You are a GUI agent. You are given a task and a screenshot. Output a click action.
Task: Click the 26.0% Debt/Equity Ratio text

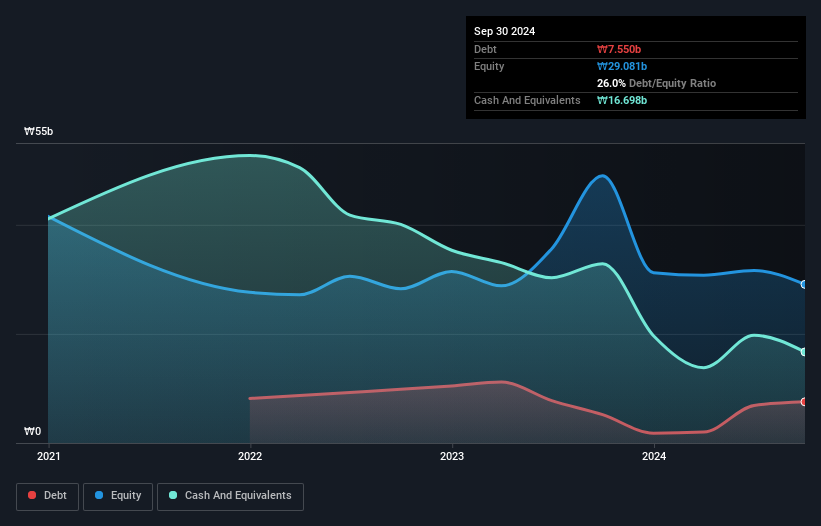coord(656,83)
